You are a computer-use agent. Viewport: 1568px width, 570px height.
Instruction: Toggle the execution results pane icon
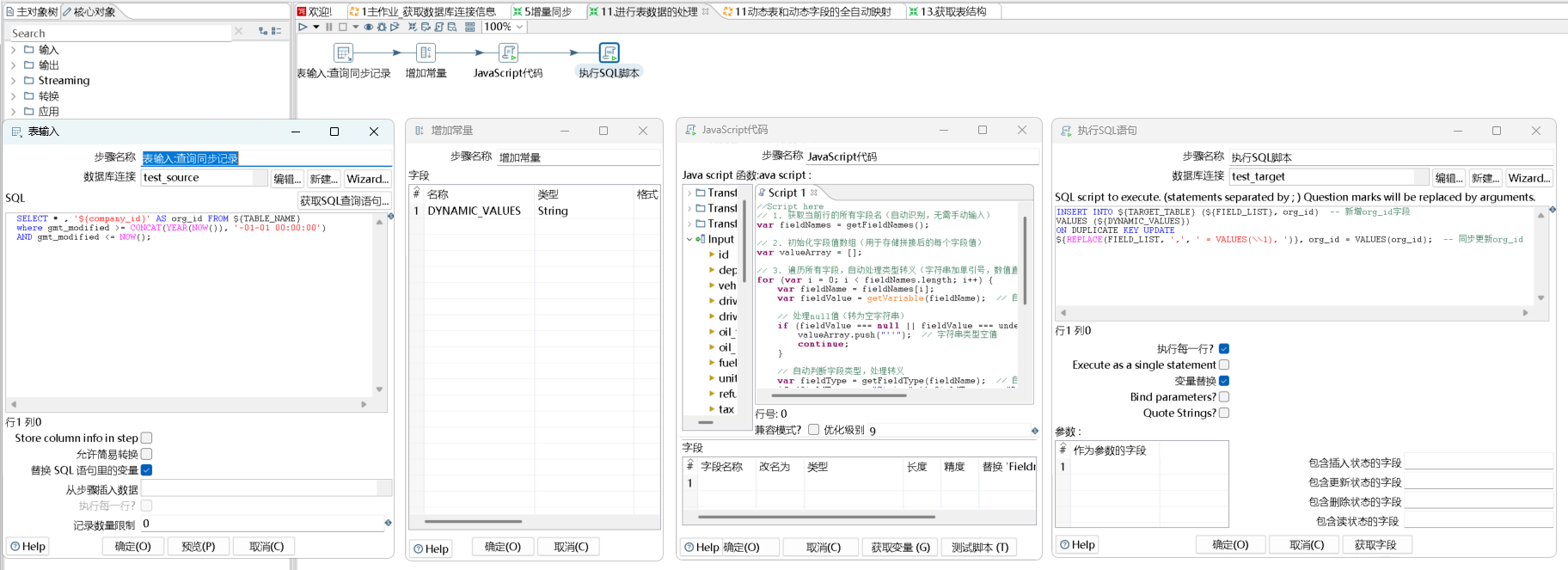tap(470, 27)
